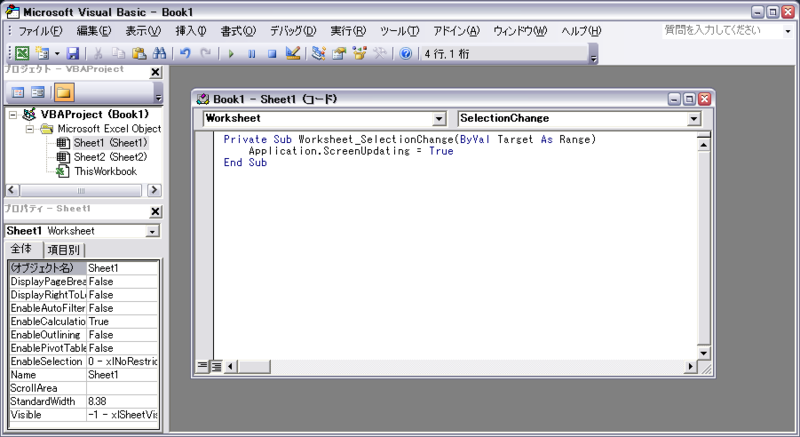Select the 項目別 properties tab
800x437 pixels.
point(64,250)
